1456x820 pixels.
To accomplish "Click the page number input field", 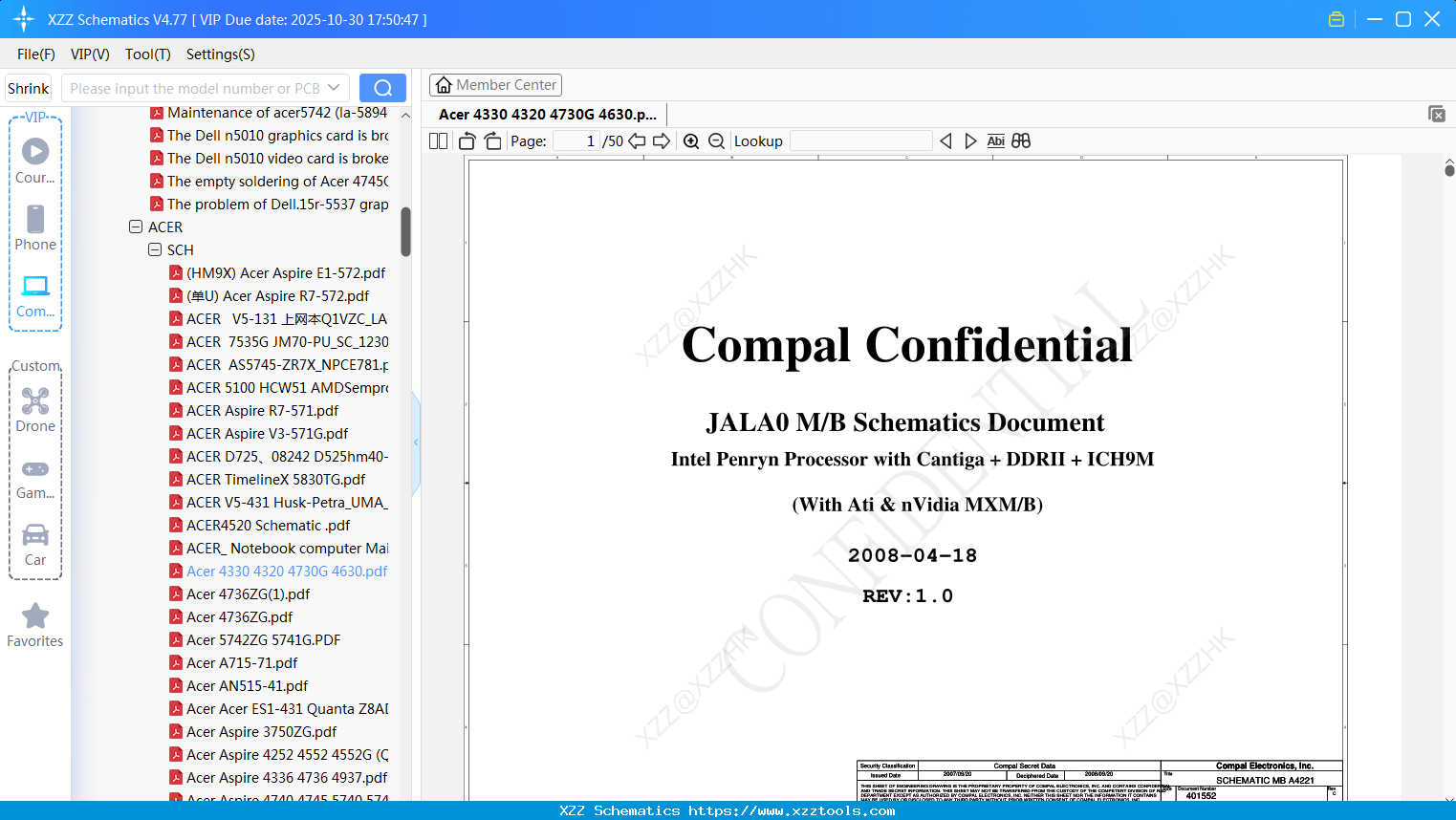I will click(x=576, y=141).
